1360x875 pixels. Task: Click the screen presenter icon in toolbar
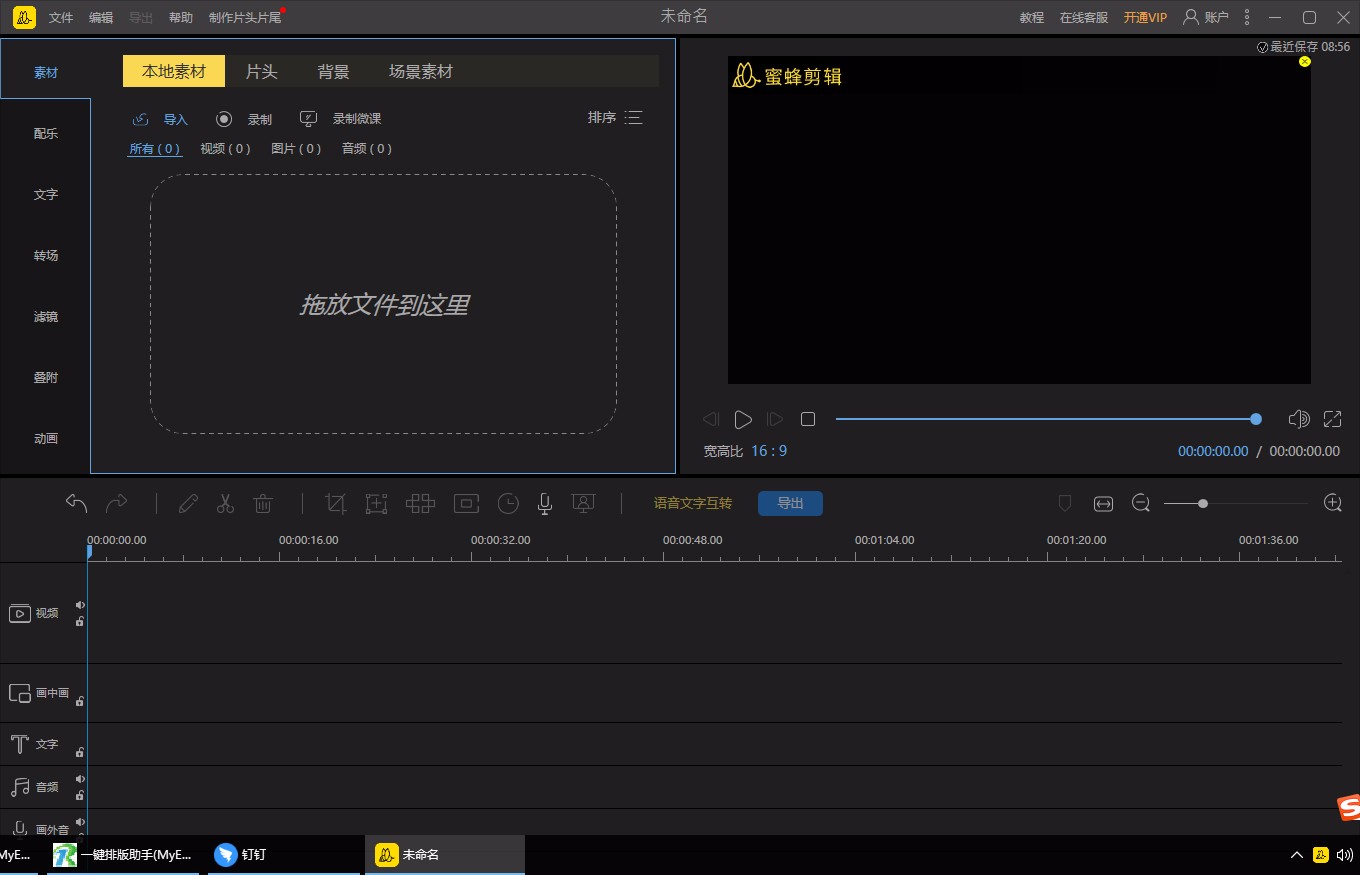pyautogui.click(x=584, y=503)
